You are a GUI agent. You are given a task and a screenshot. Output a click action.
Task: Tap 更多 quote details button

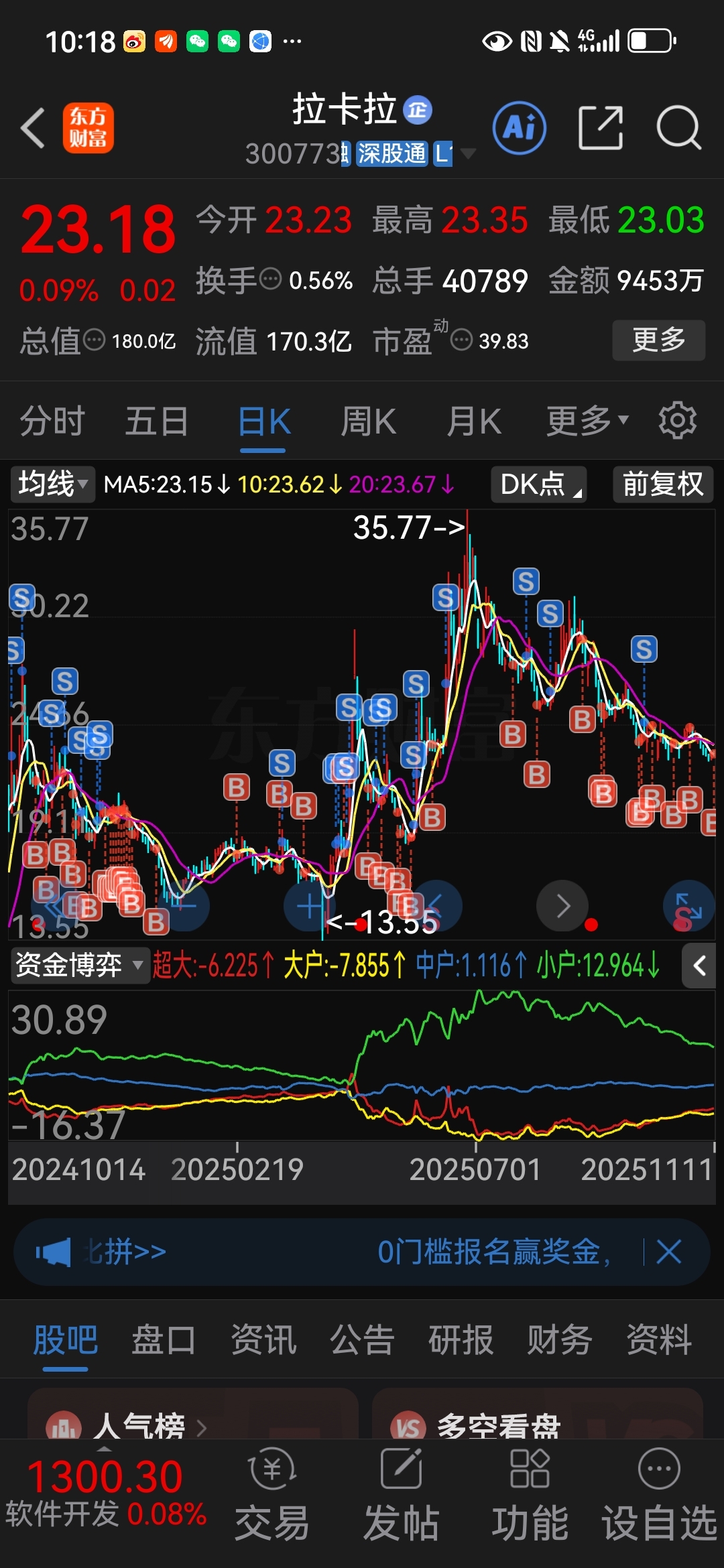(x=659, y=340)
